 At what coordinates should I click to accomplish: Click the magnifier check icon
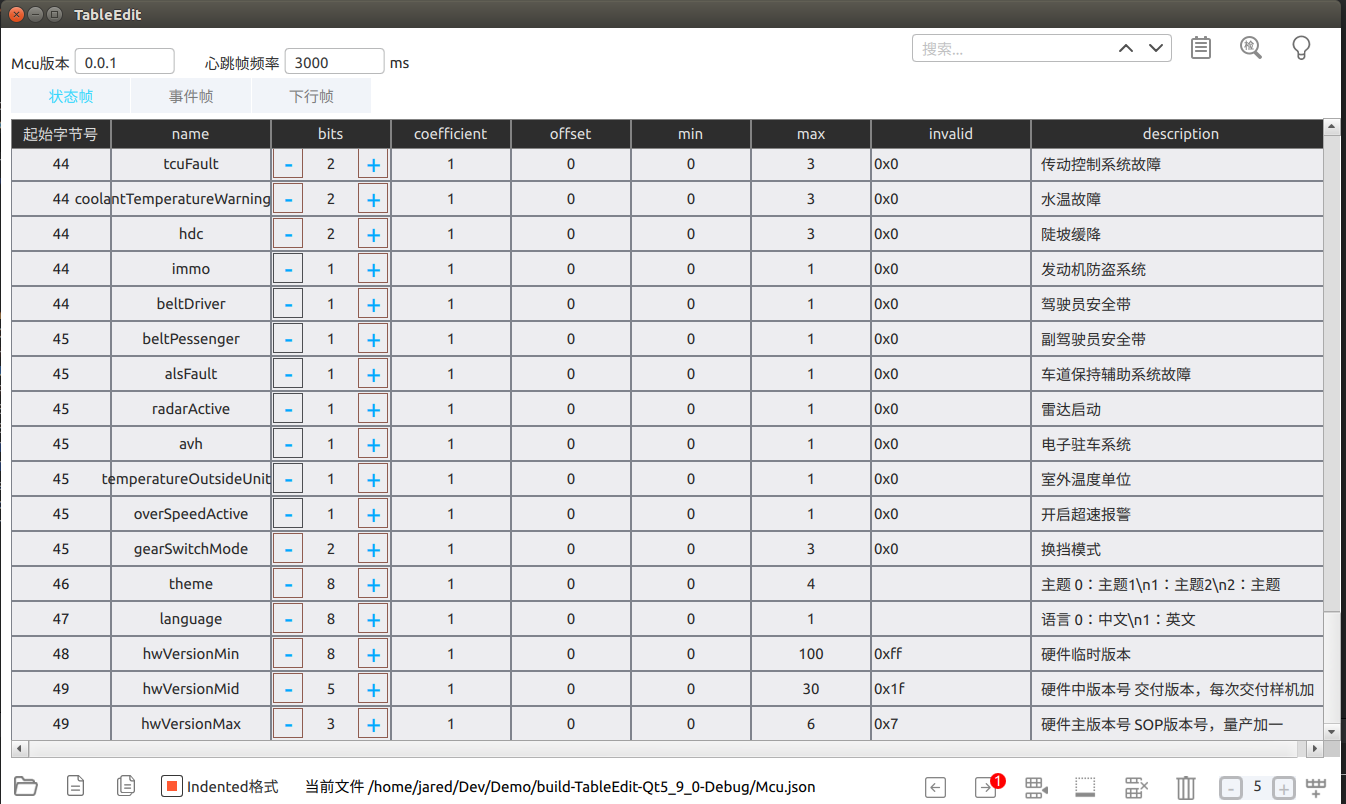pyautogui.click(x=1251, y=48)
